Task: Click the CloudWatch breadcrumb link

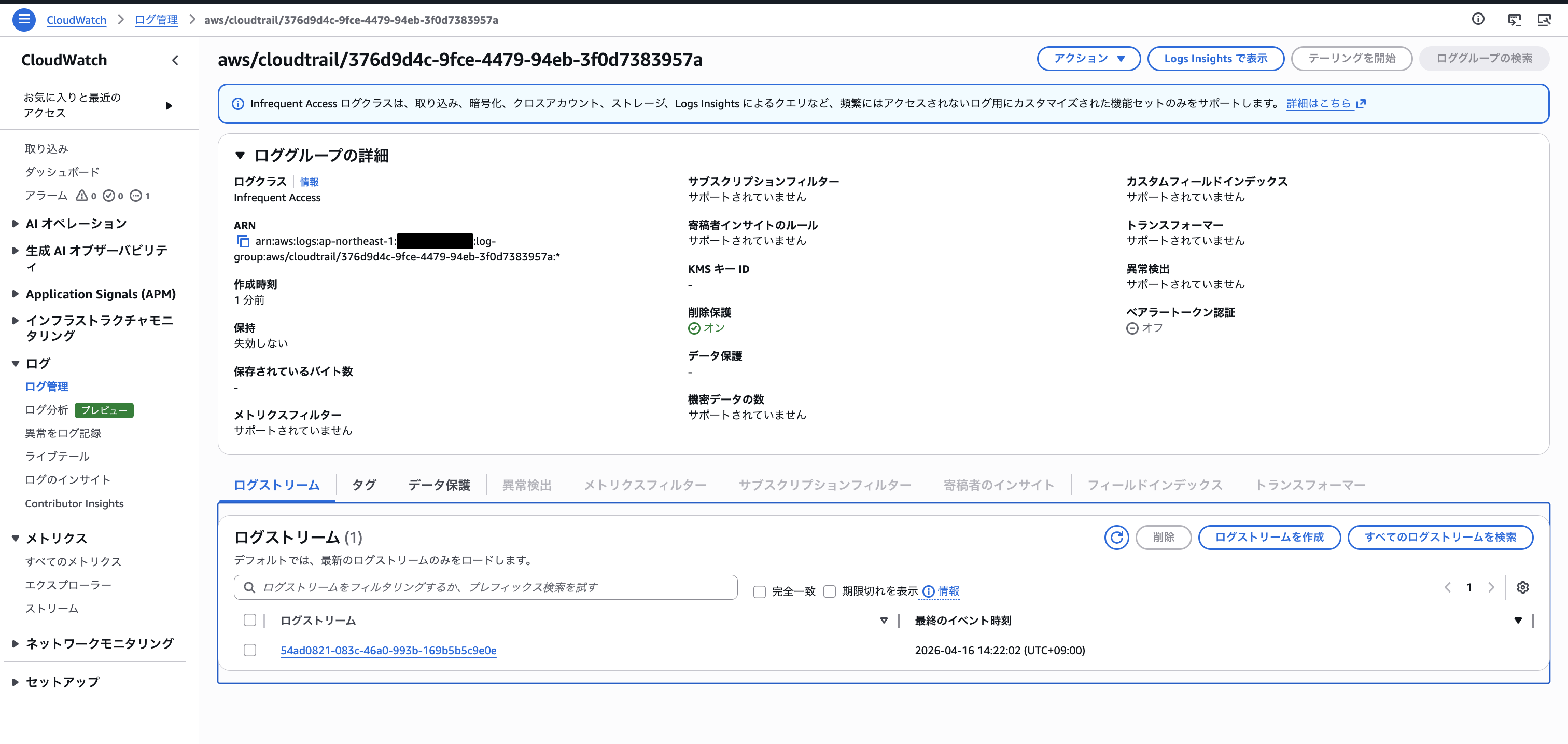Action: click(76, 20)
